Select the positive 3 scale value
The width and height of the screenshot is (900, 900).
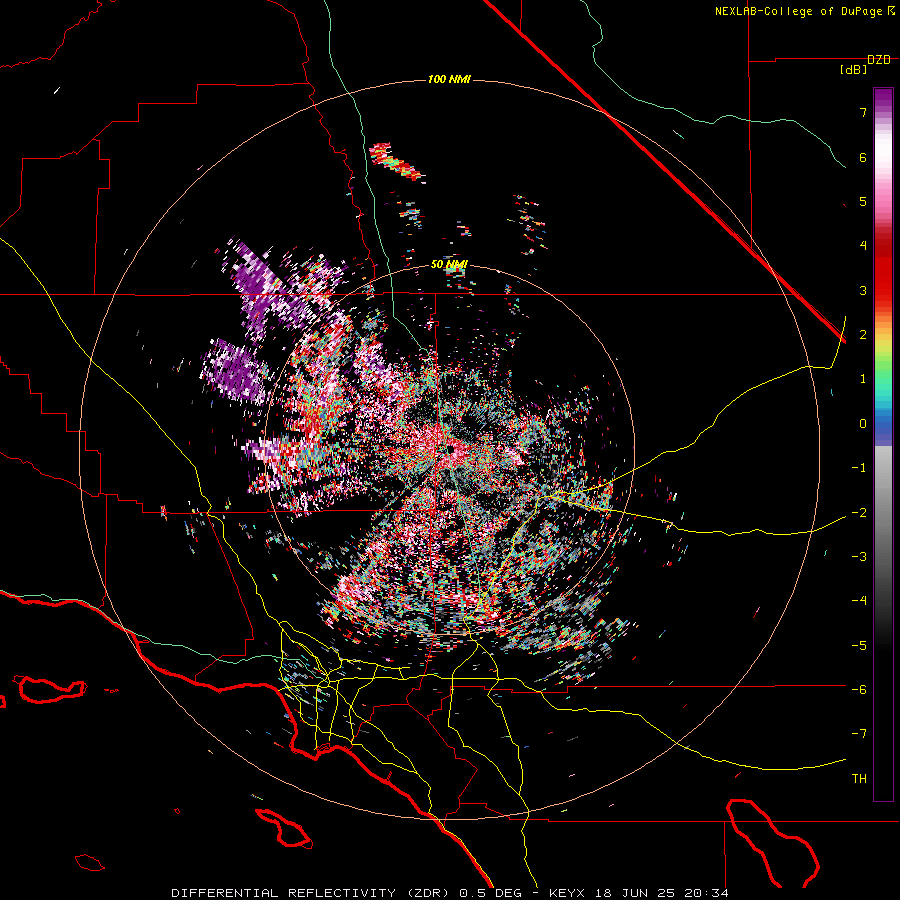tap(863, 290)
